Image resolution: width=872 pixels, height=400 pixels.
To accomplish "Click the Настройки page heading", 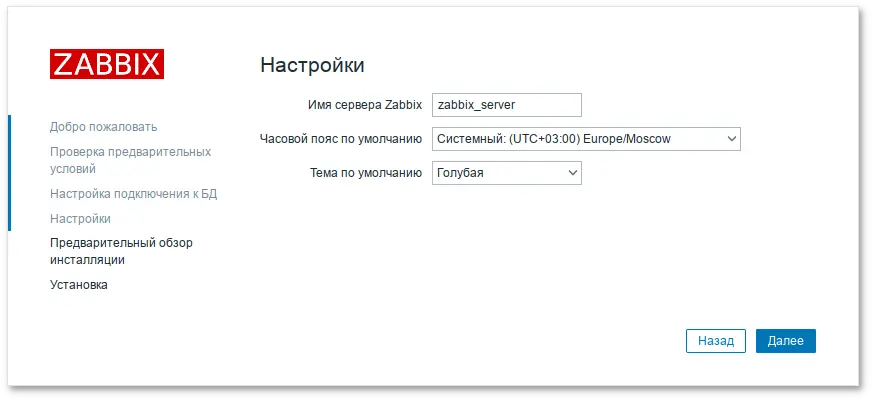I will (x=313, y=65).
